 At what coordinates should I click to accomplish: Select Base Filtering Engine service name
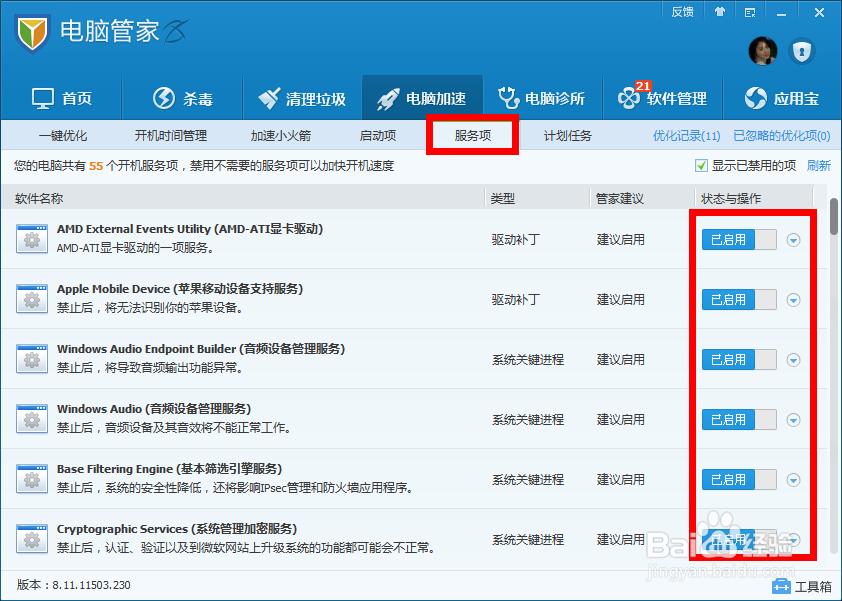click(x=170, y=469)
